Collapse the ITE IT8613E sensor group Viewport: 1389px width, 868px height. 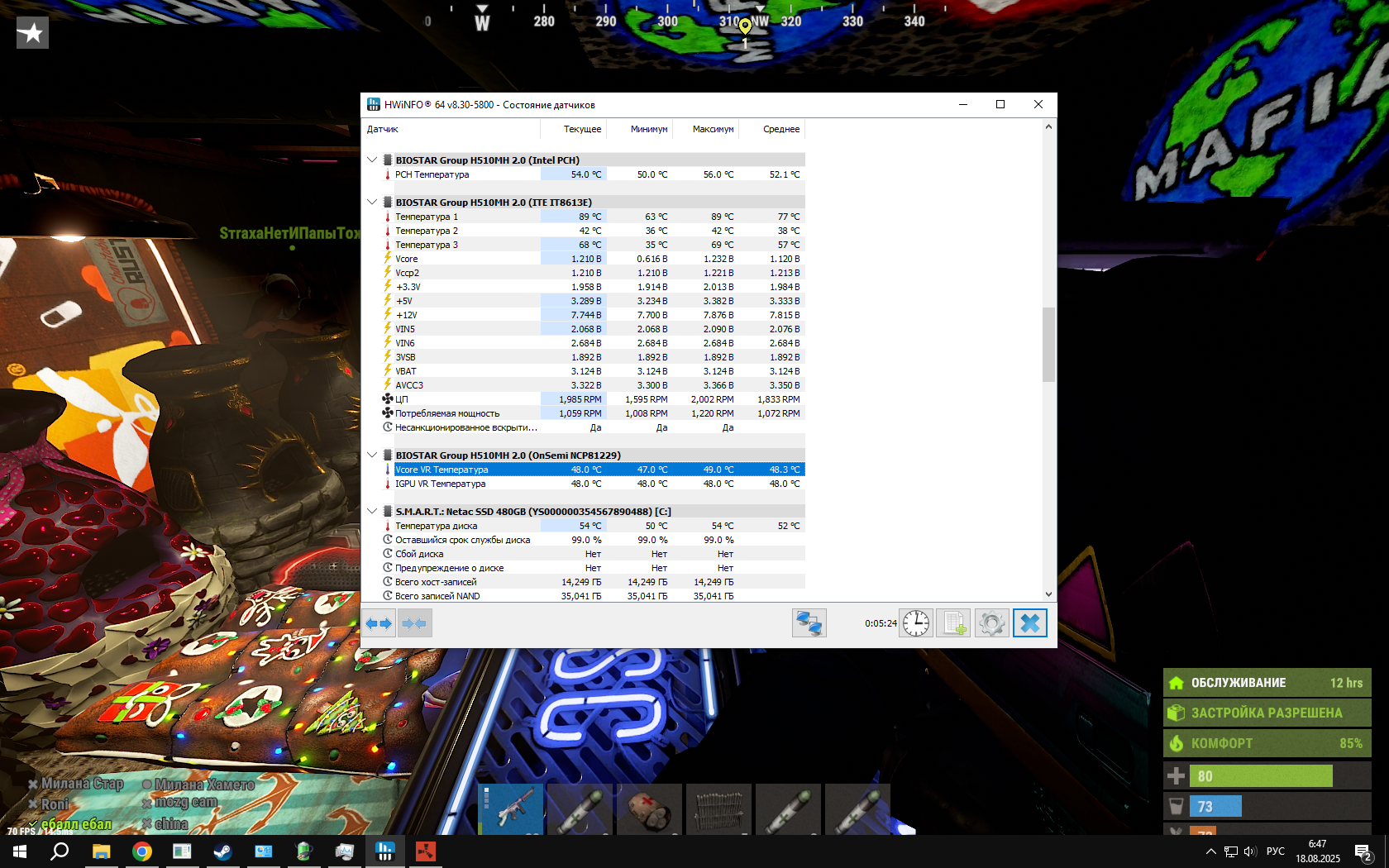click(x=372, y=203)
